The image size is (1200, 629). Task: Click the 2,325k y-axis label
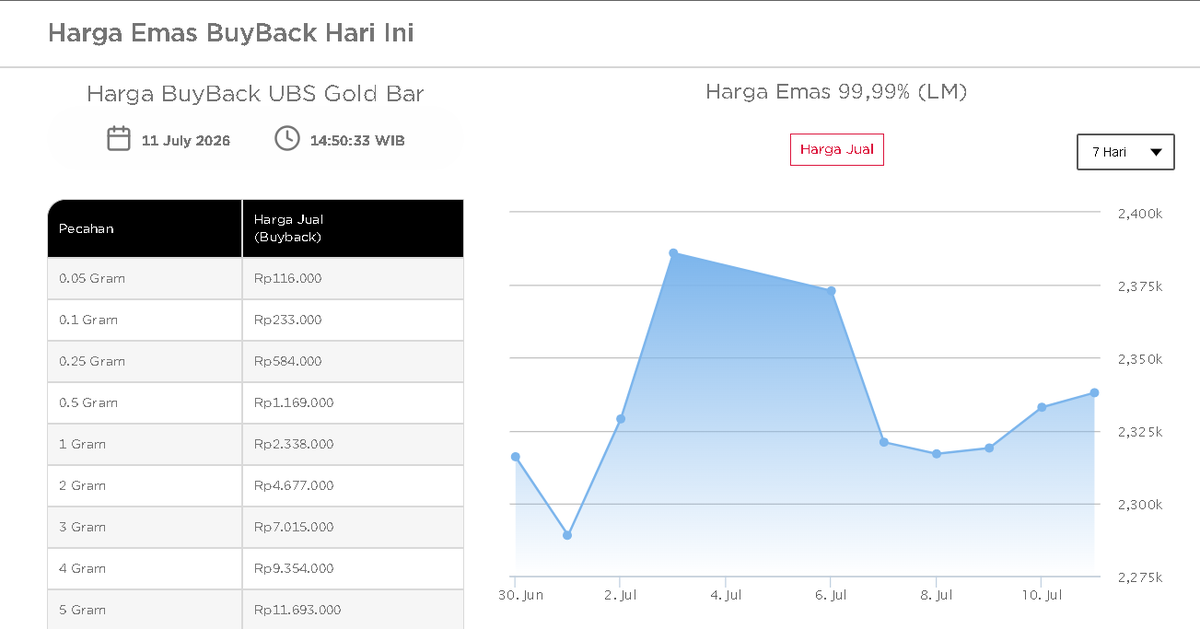(x=1139, y=432)
